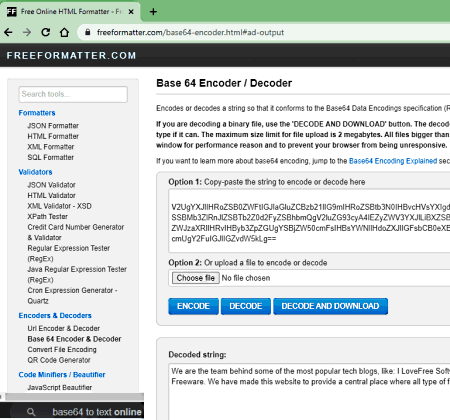The height and width of the screenshot is (420, 450).
Task: Reload the page with the refresh icon
Action: click(46, 32)
